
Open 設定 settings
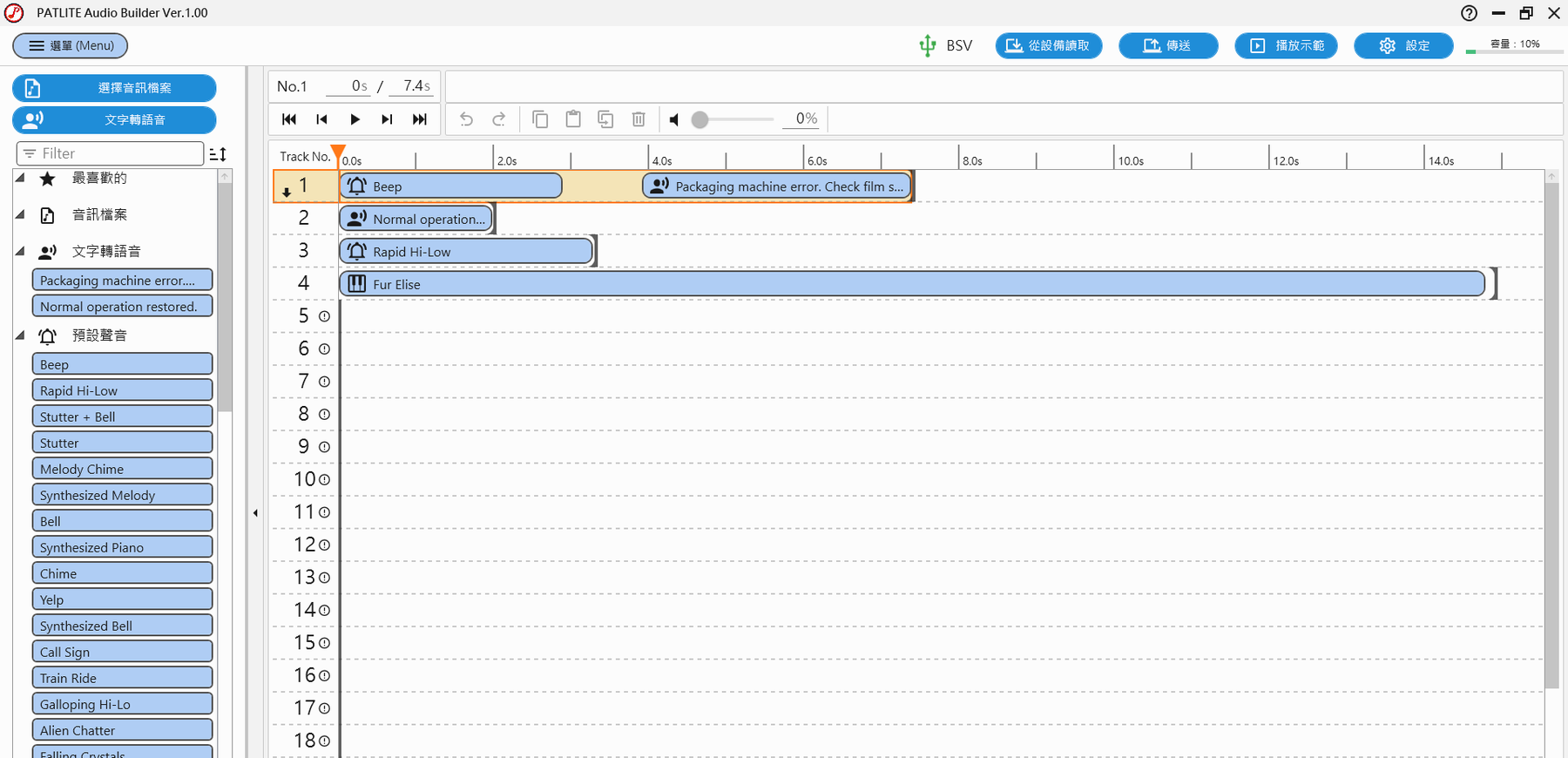(1403, 45)
